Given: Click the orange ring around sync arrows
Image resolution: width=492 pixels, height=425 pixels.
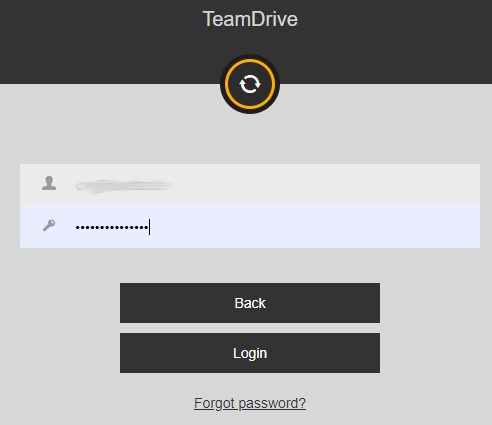Looking at the screenshot, I should [x=250, y=84].
